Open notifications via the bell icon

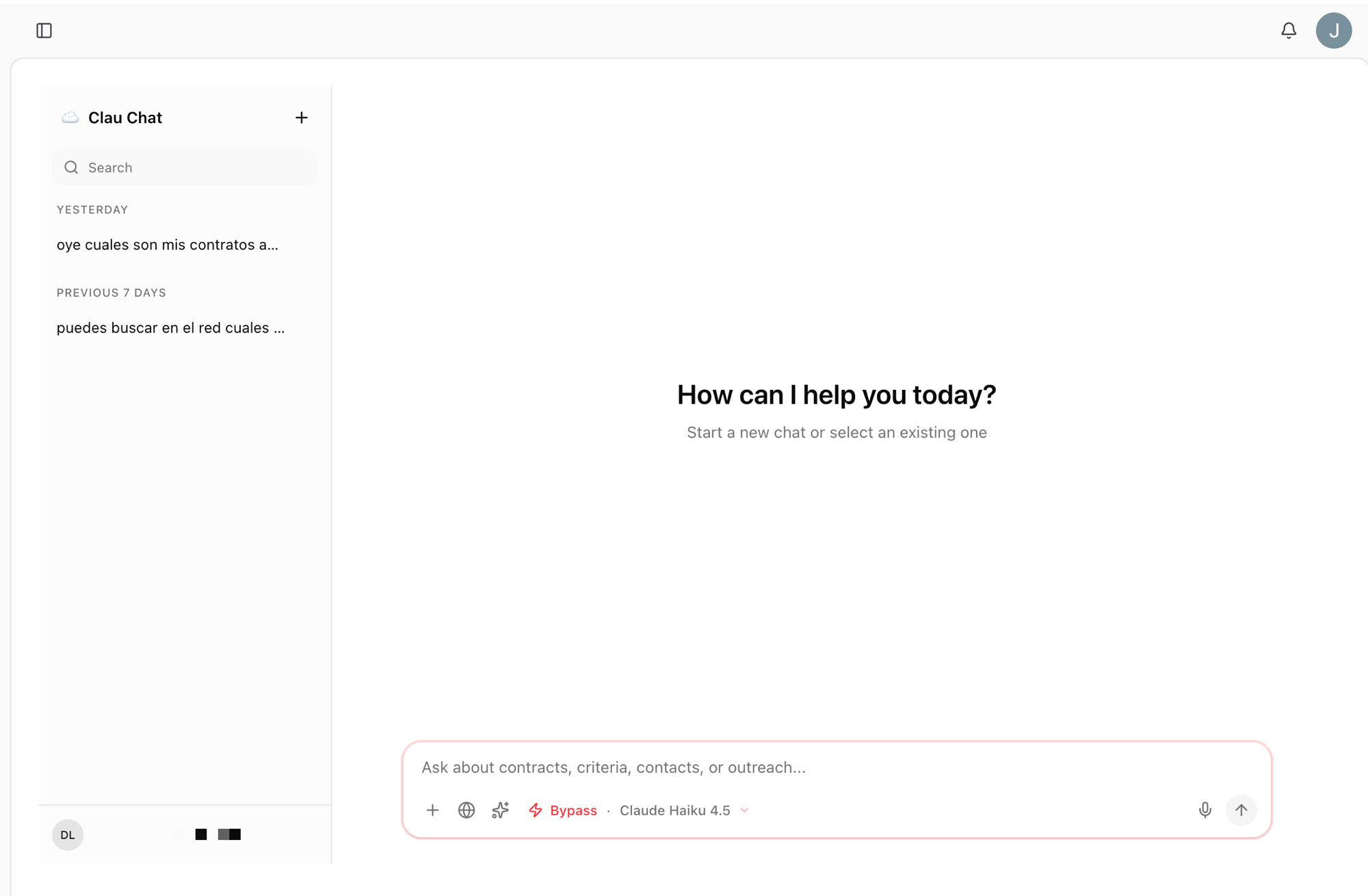pos(1289,30)
